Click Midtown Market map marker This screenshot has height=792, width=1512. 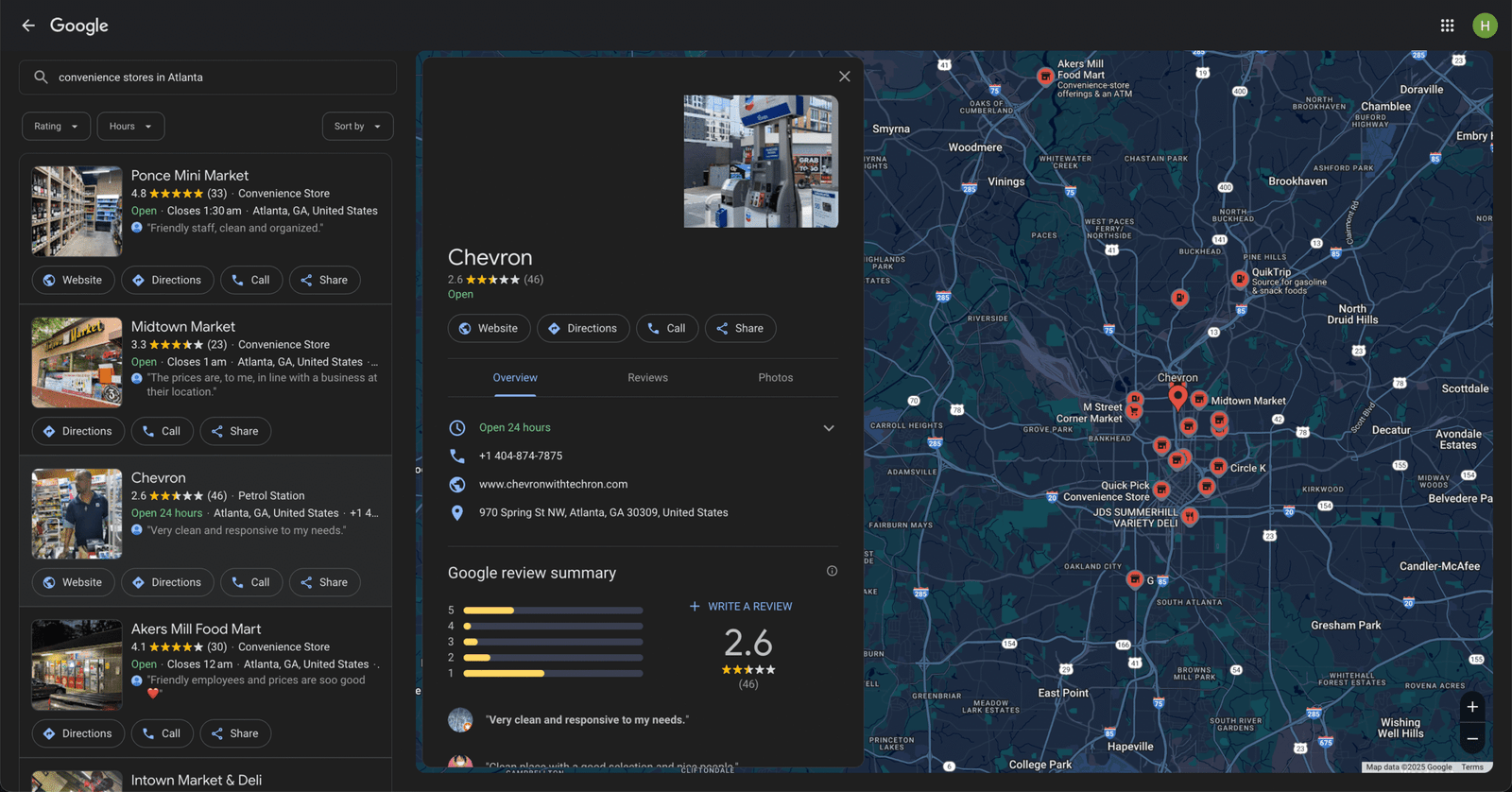pos(1198,400)
